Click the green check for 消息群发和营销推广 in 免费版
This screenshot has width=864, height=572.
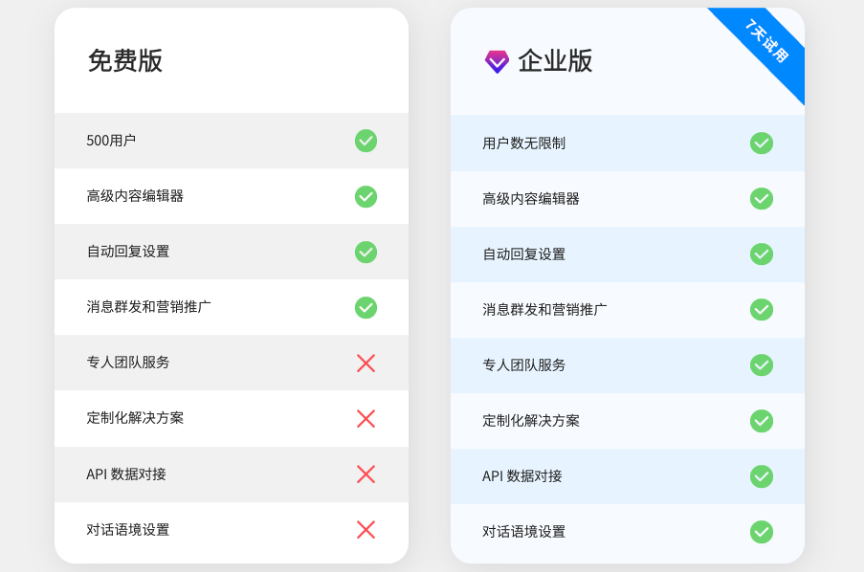(x=366, y=307)
